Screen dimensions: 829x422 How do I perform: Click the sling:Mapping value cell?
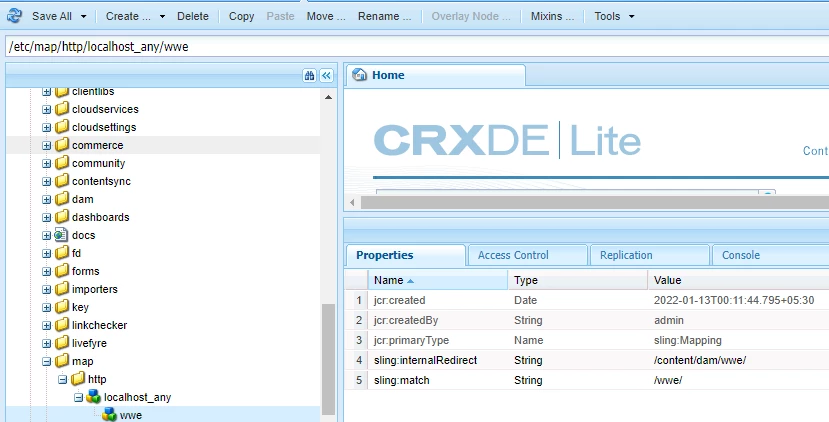click(739, 340)
